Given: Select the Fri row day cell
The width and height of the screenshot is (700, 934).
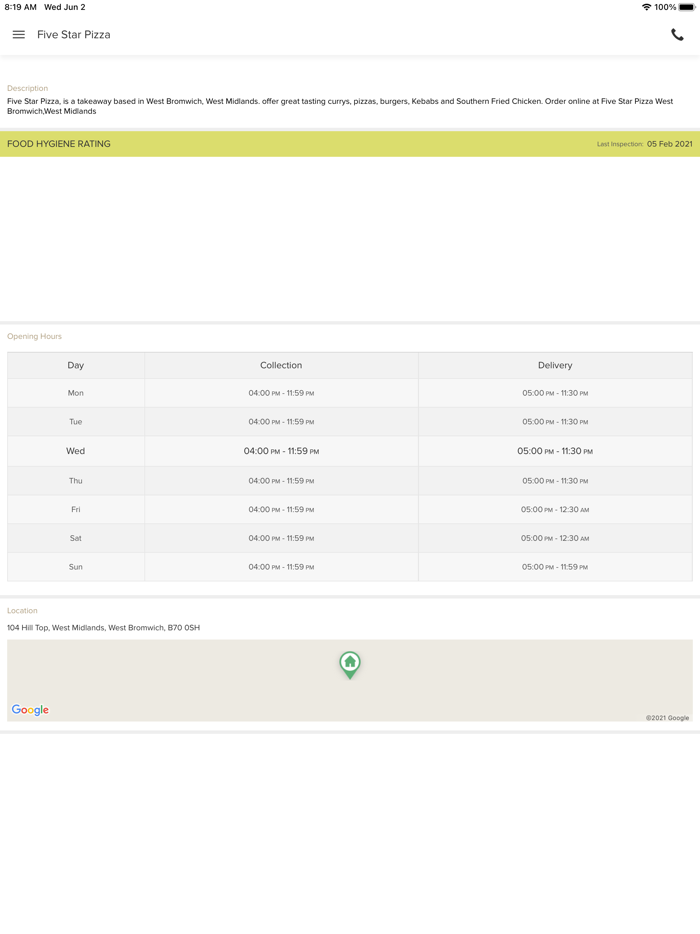Looking at the screenshot, I should click(x=76, y=509).
